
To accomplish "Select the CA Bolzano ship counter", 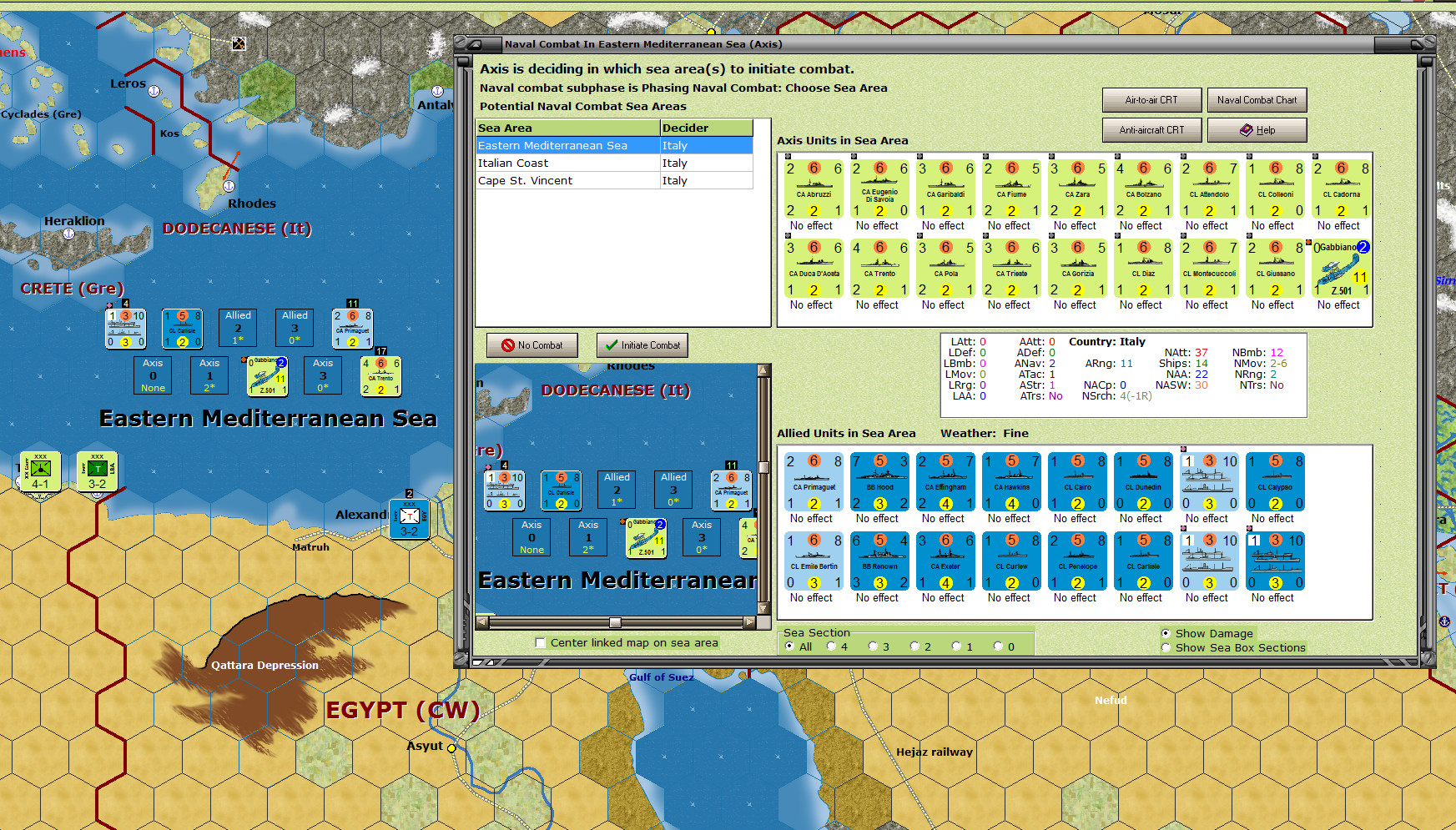I will 1143,189.
